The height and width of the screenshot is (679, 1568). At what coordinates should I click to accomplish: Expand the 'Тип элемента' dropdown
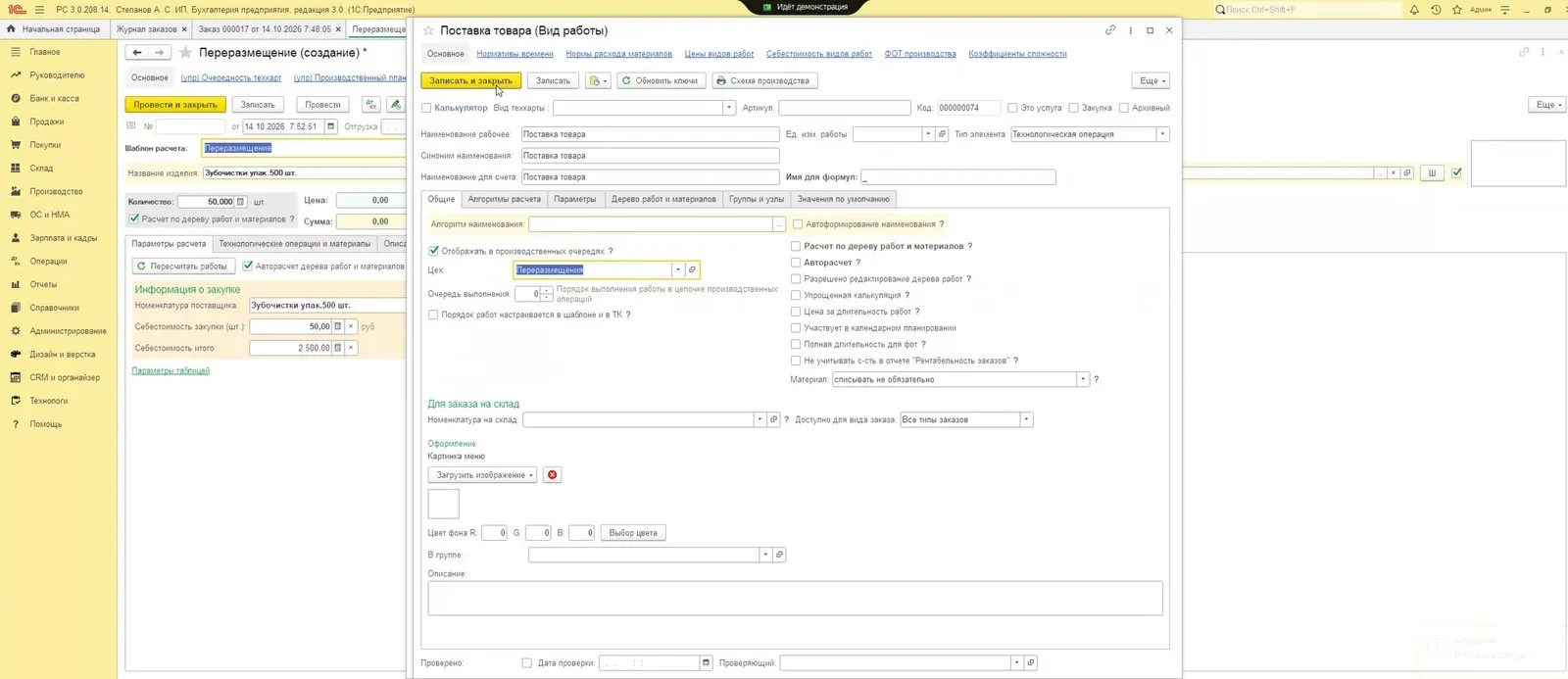[x=1162, y=134]
